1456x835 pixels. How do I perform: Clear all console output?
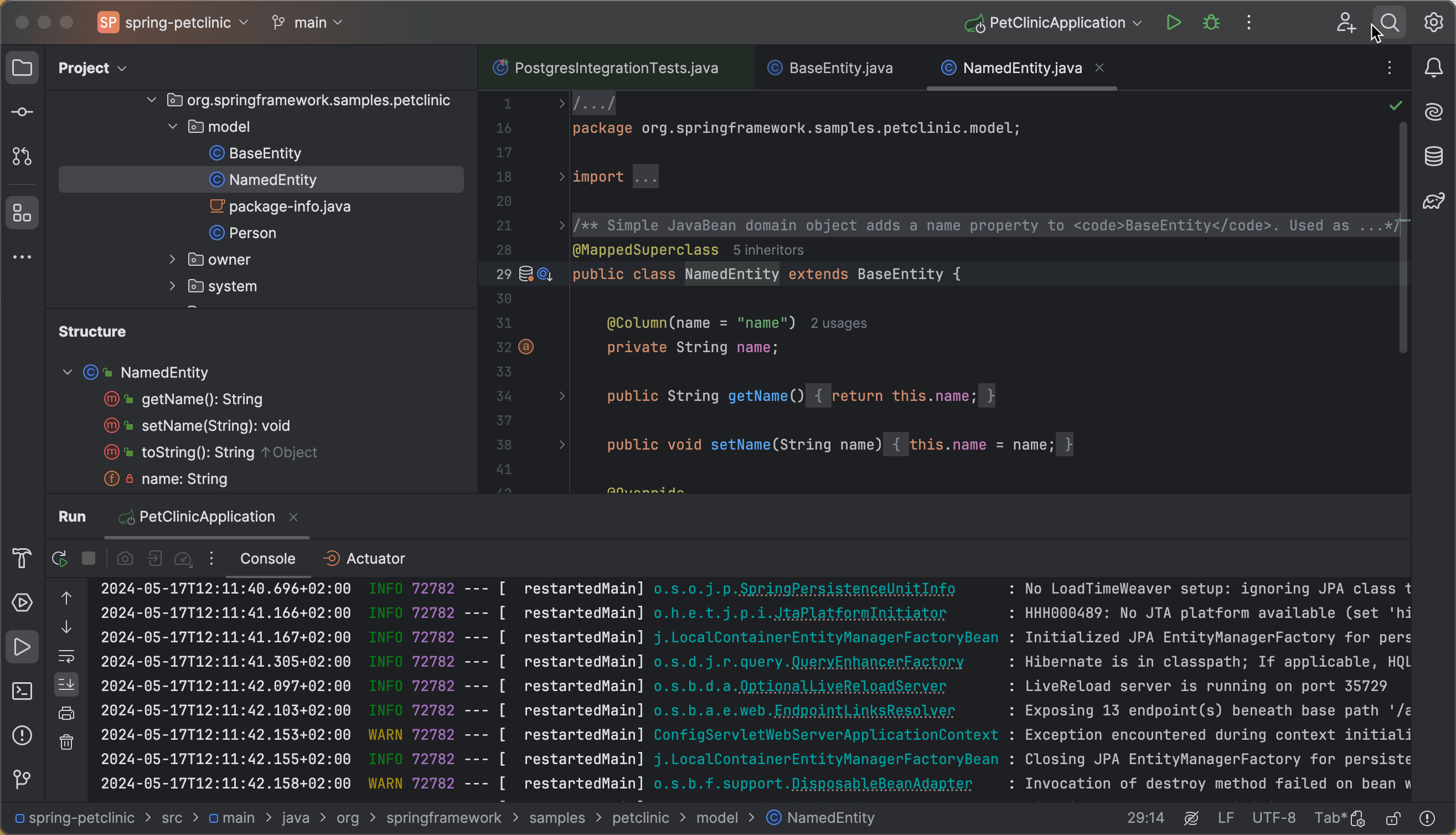(x=66, y=741)
